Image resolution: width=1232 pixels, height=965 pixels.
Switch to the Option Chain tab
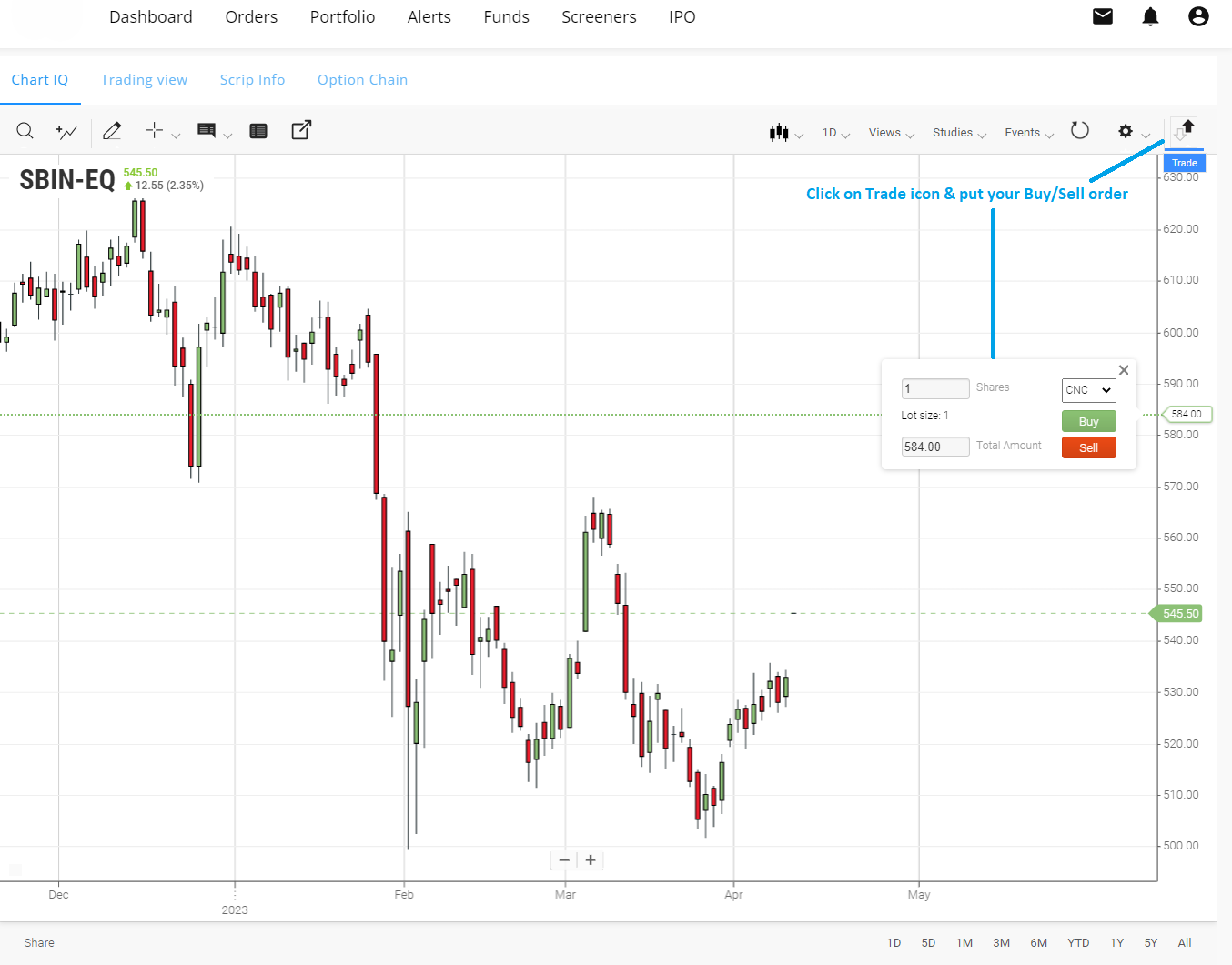[362, 80]
